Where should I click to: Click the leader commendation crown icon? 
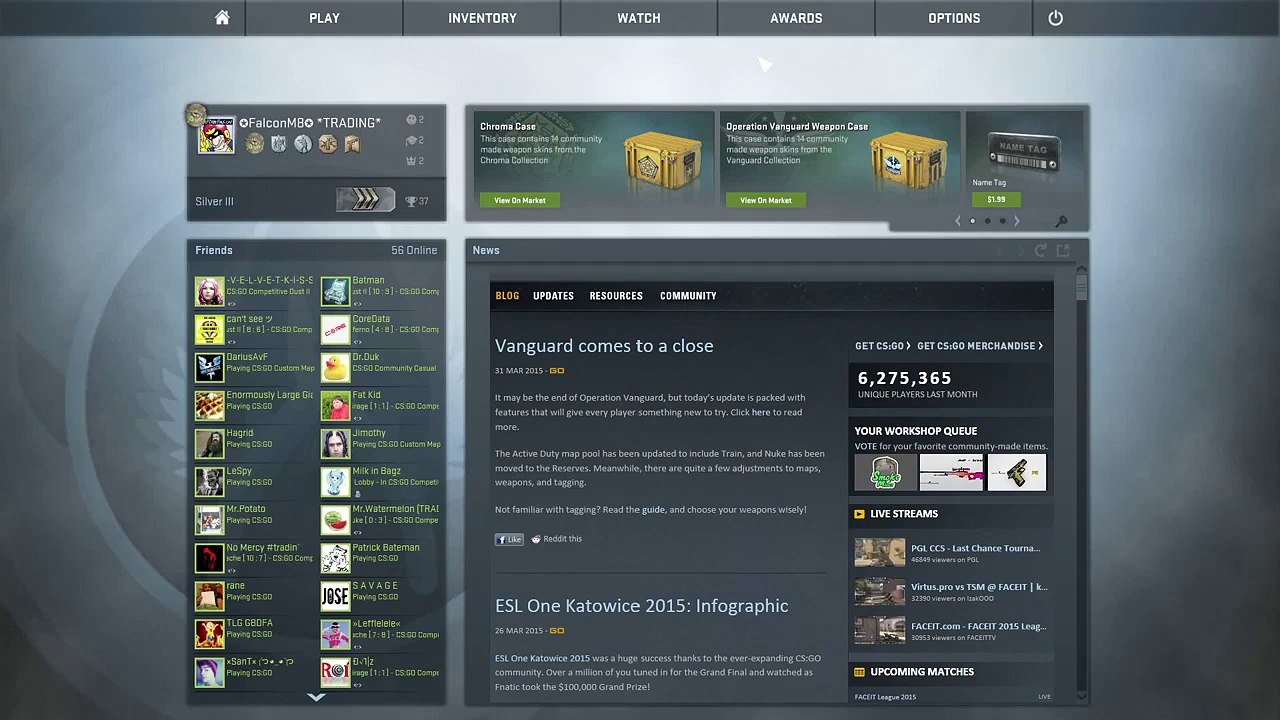(x=411, y=161)
